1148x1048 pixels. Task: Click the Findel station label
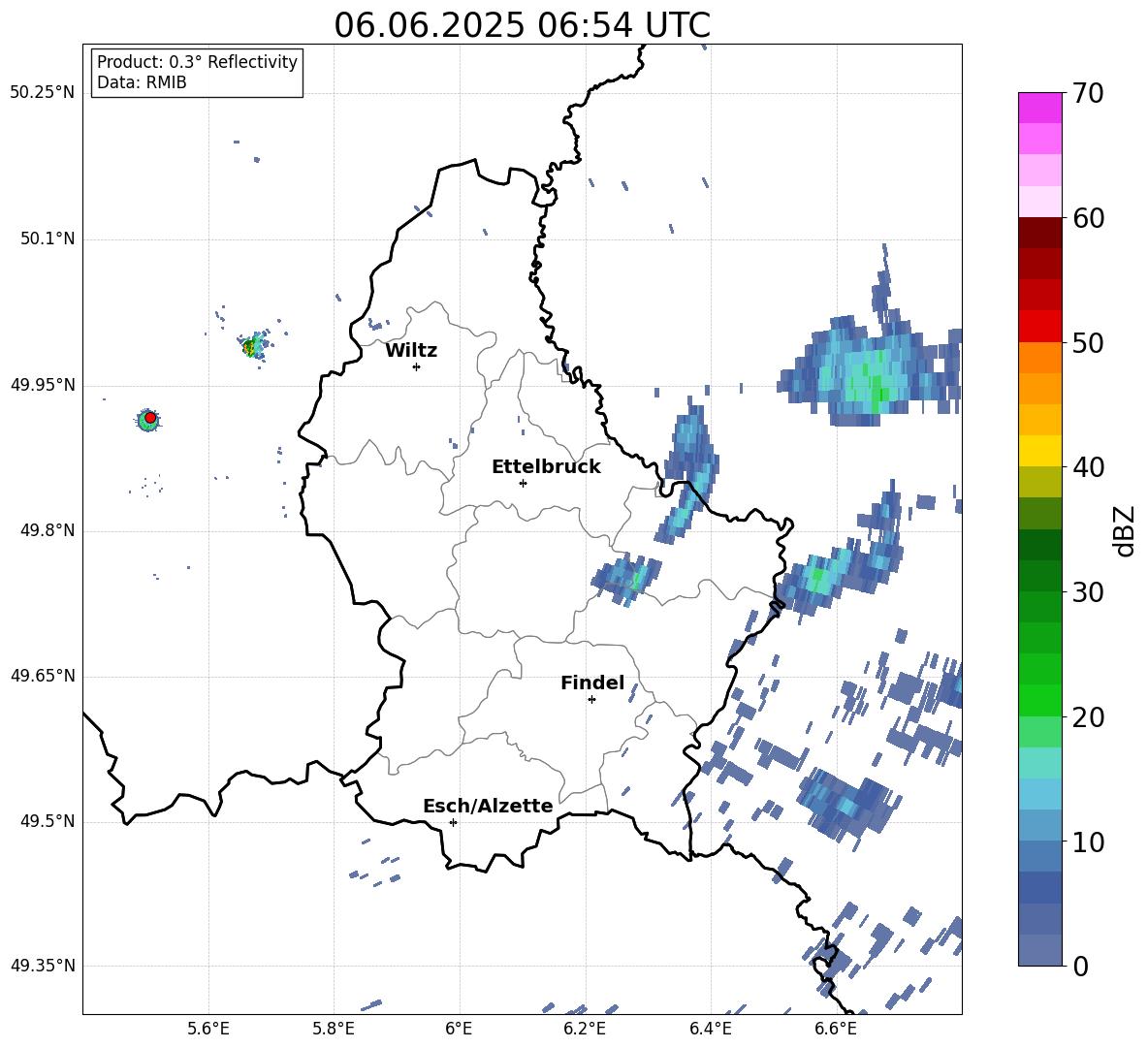pyautogui.click(x=592, y=683)
